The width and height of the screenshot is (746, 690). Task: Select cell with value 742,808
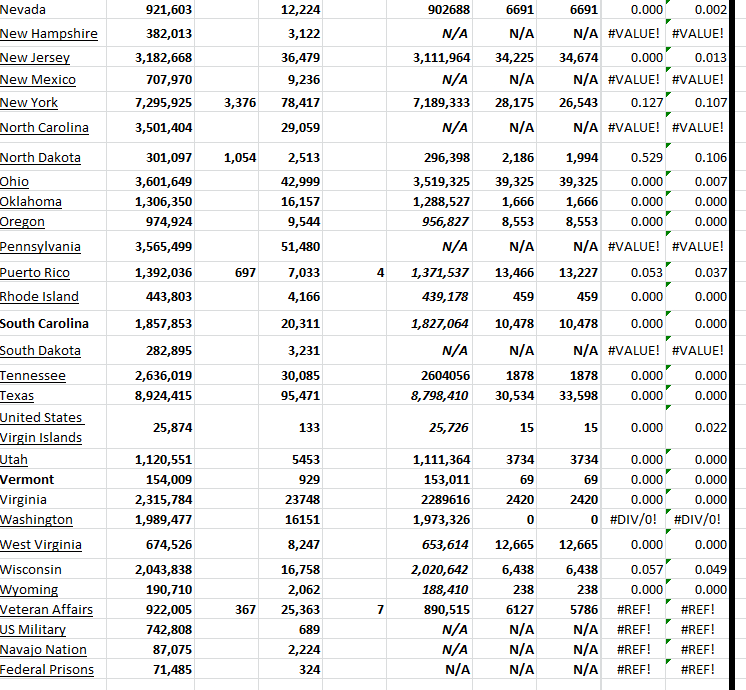tap(150, 629)
